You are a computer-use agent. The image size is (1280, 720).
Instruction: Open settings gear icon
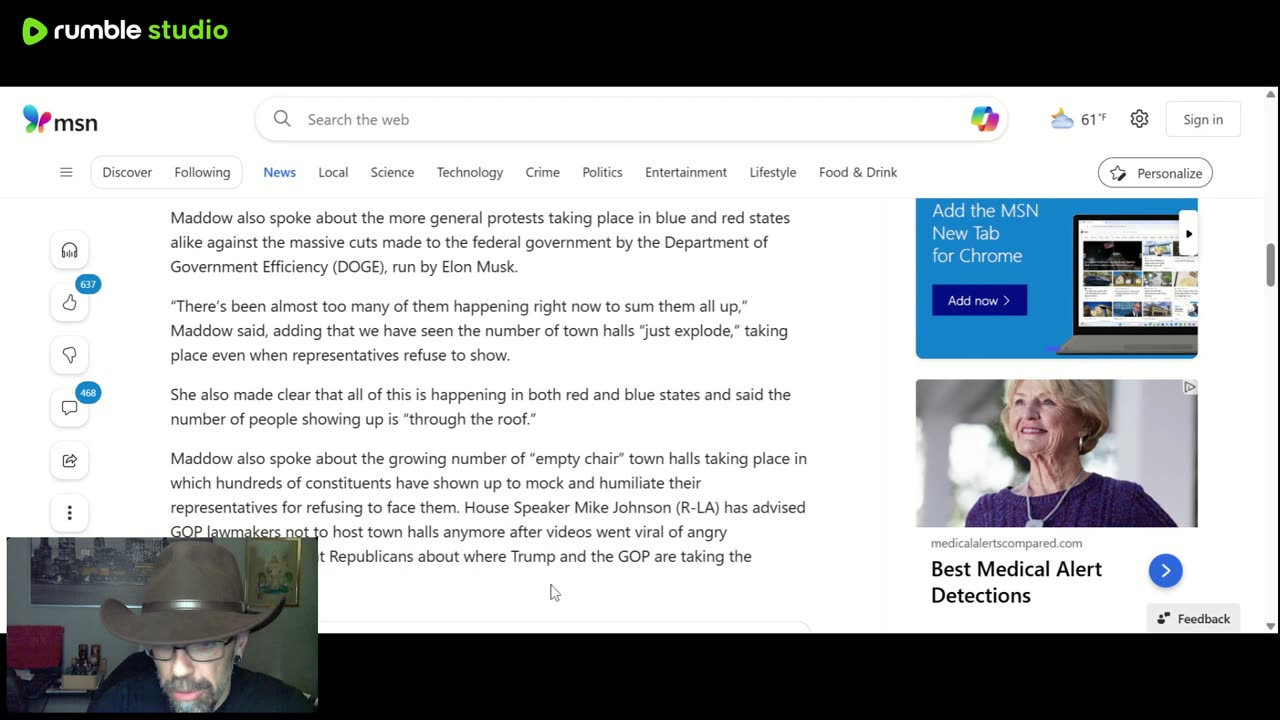[1139, 119]
